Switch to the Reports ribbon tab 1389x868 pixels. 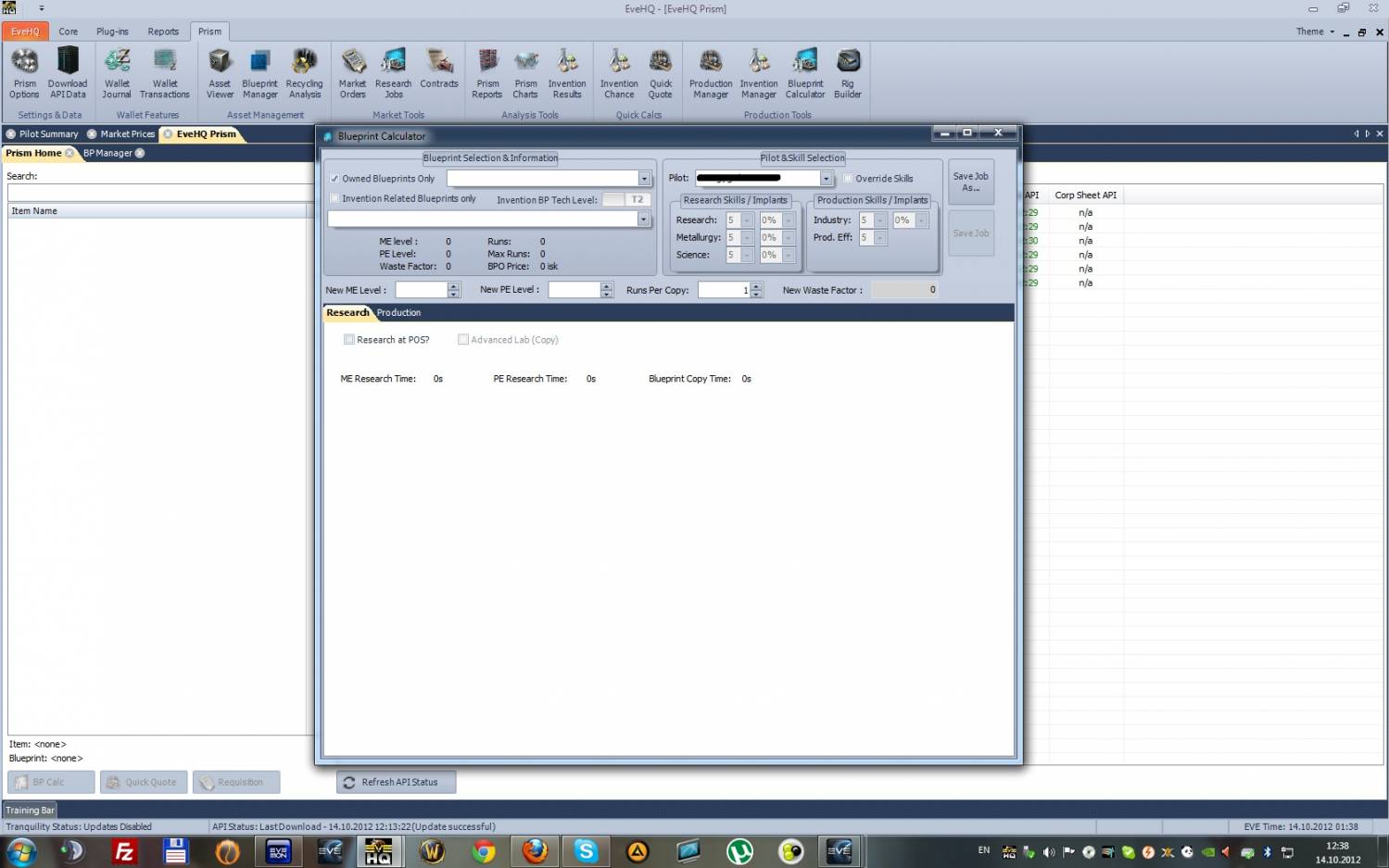[x=163, y=31]
